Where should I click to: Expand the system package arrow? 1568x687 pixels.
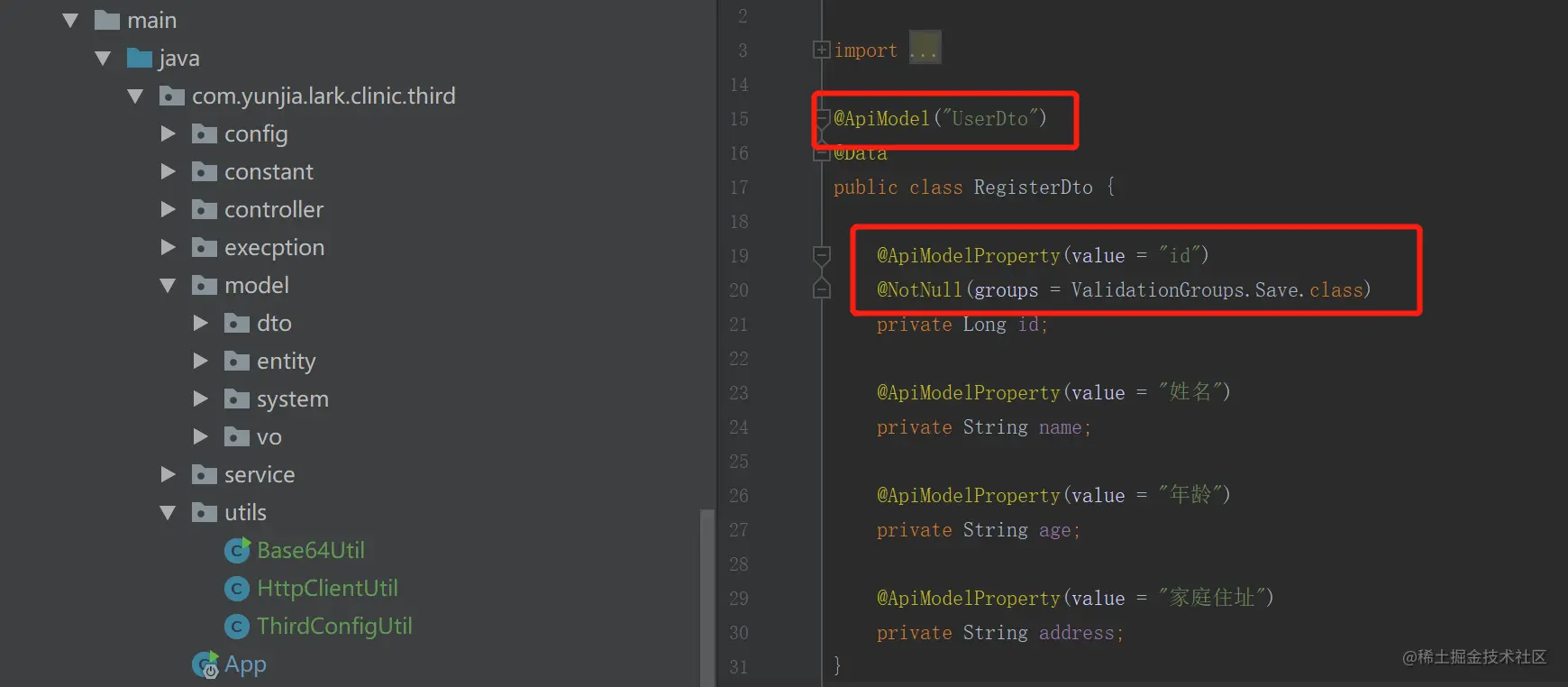coord(200,398)
